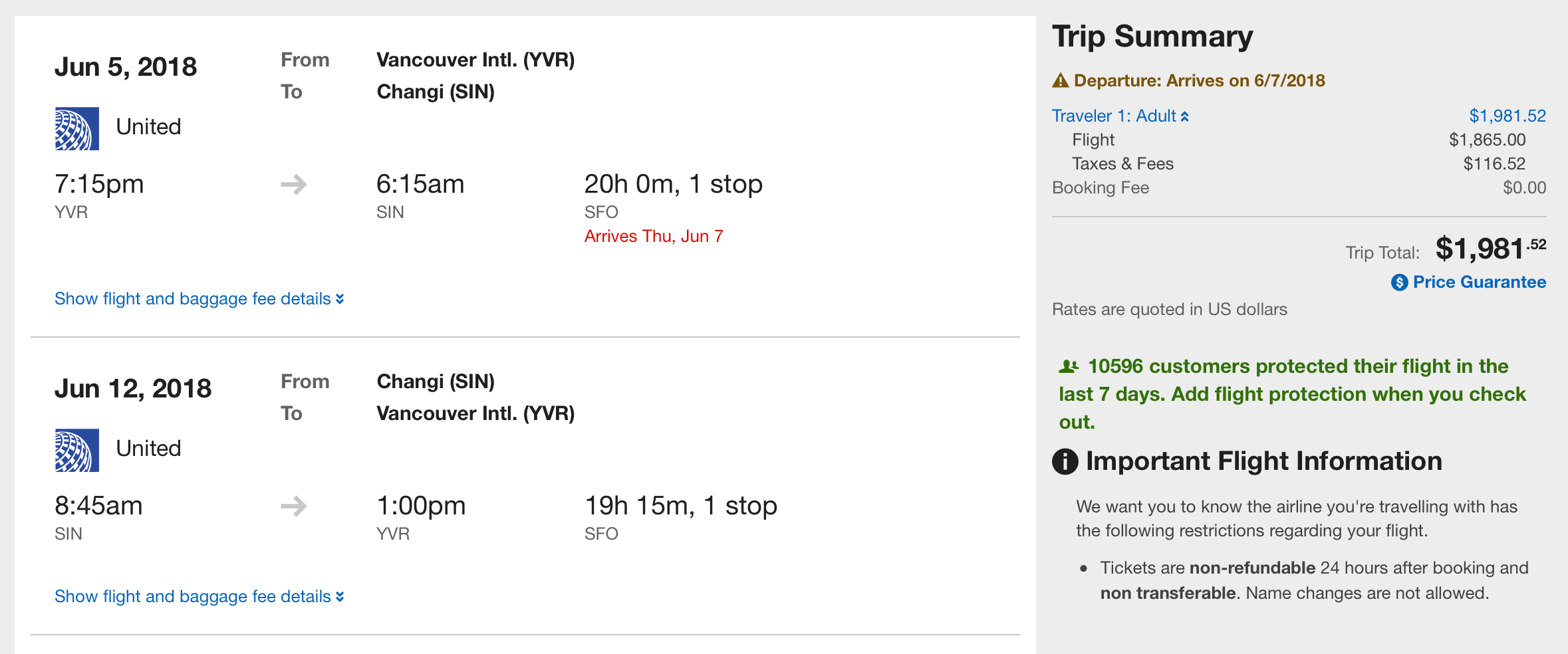
Task: Click the Traveler 1 total price $1,981.52
Action: pyautogui.click(x=1507, y=116)
